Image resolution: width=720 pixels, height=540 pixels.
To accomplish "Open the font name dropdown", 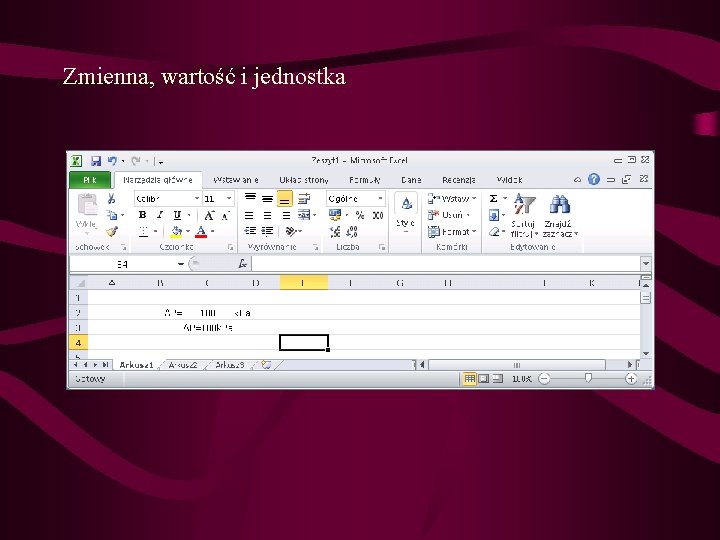I will (197, 198).
